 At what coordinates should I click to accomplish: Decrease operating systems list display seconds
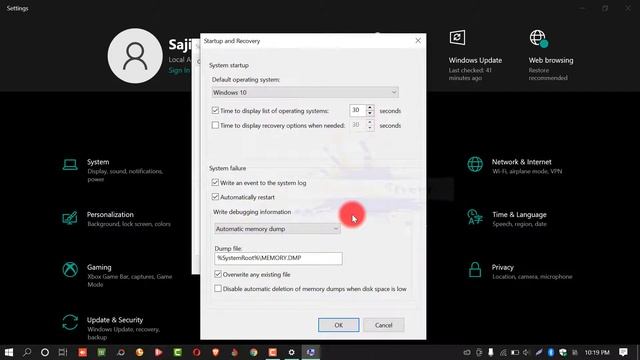tap(370, 113)
